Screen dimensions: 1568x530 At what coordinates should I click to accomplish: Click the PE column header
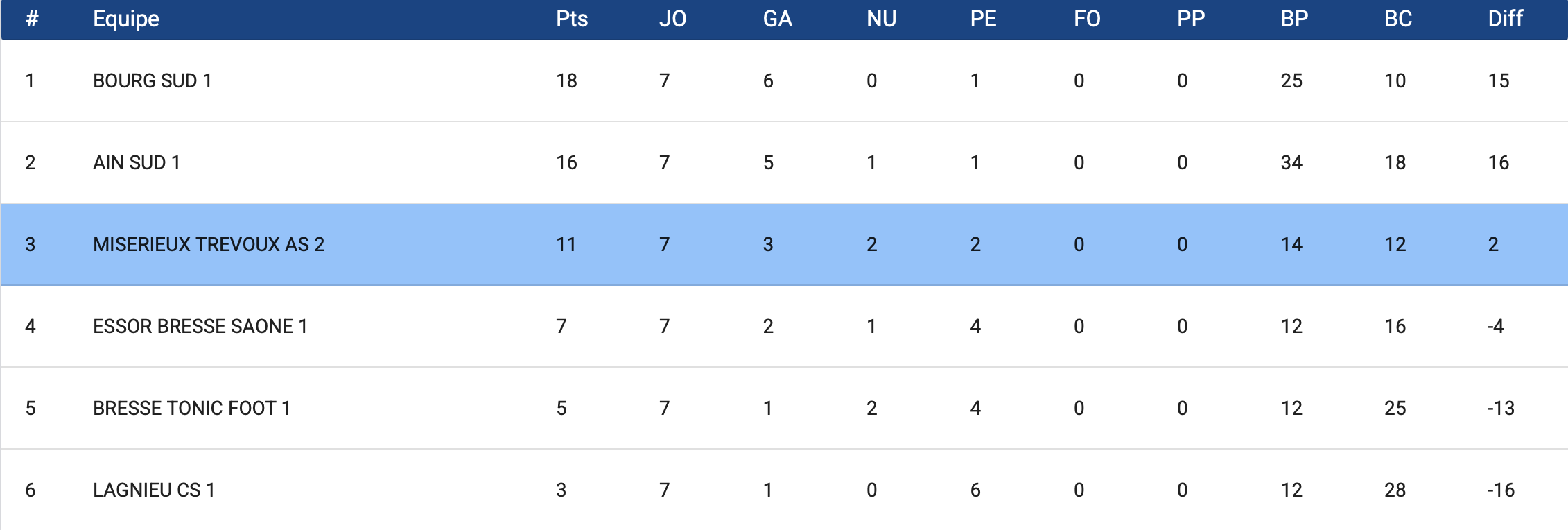983,19
